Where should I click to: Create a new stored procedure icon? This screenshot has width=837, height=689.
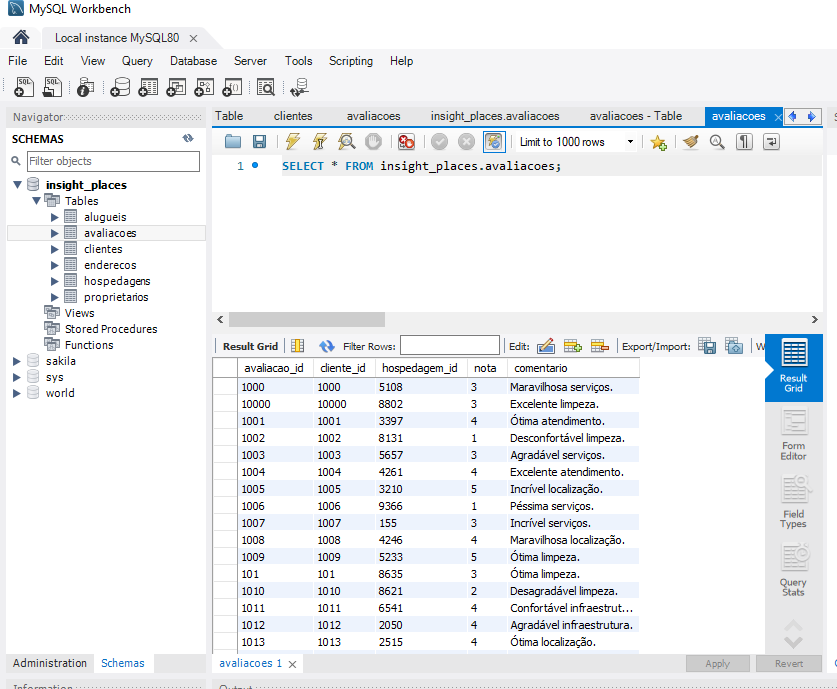click(x=204, y=87)
